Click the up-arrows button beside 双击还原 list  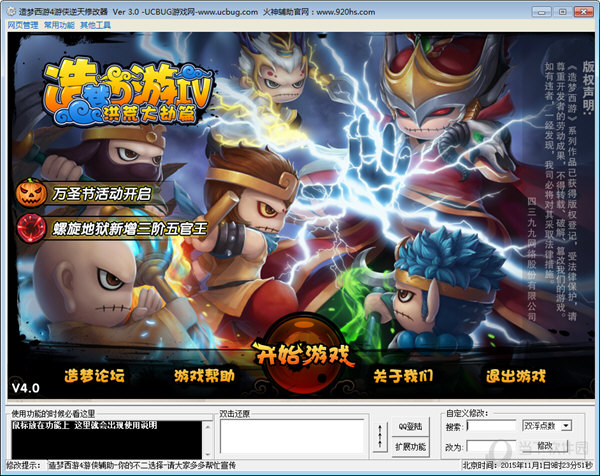point(380,436)
